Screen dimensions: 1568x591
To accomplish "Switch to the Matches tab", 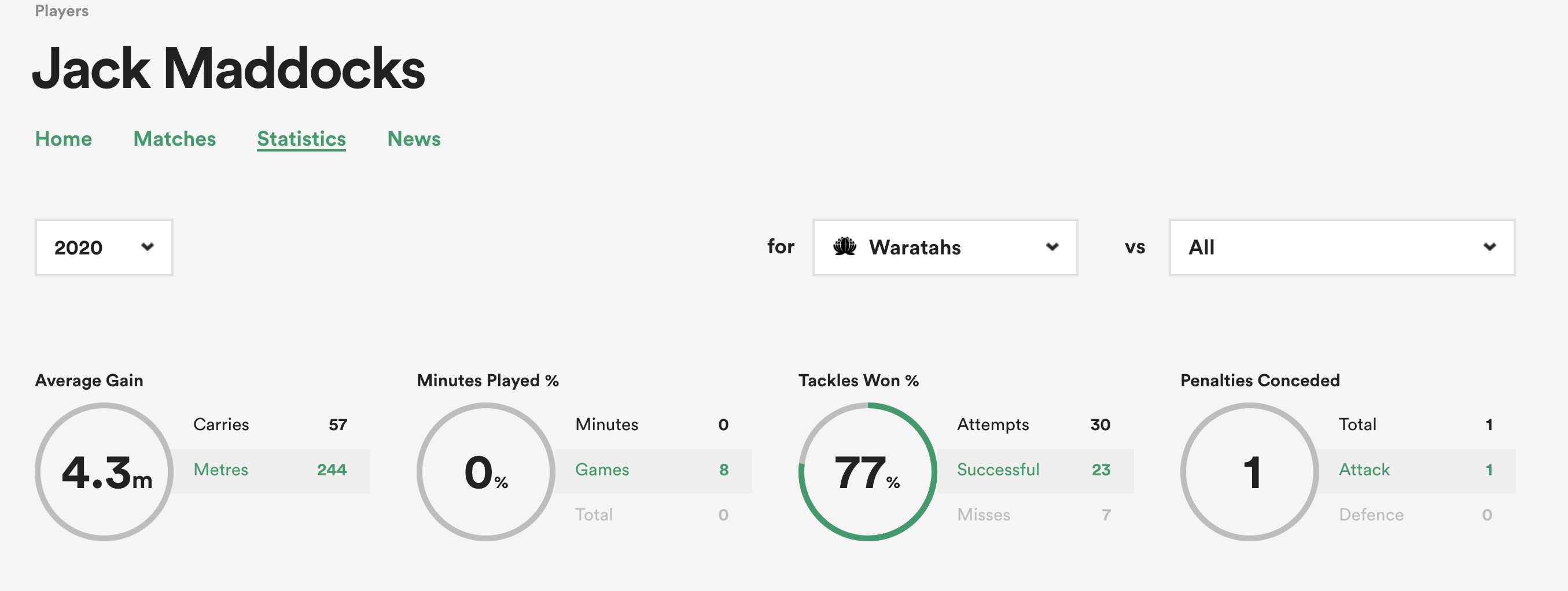I will (174, 139).
